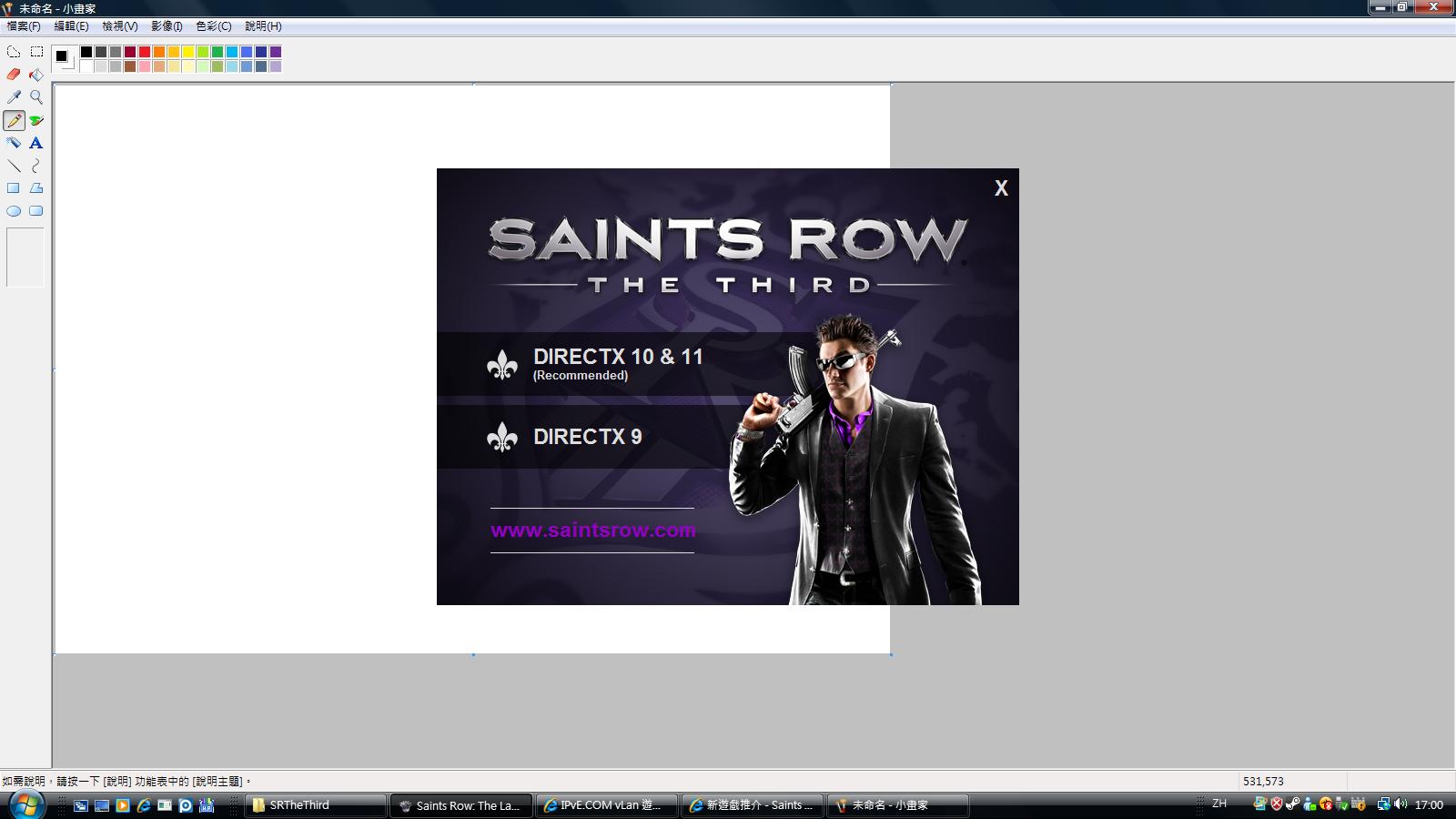Click the www.saintsrow.com link
1456x819 pixels.
coord(592,531)
